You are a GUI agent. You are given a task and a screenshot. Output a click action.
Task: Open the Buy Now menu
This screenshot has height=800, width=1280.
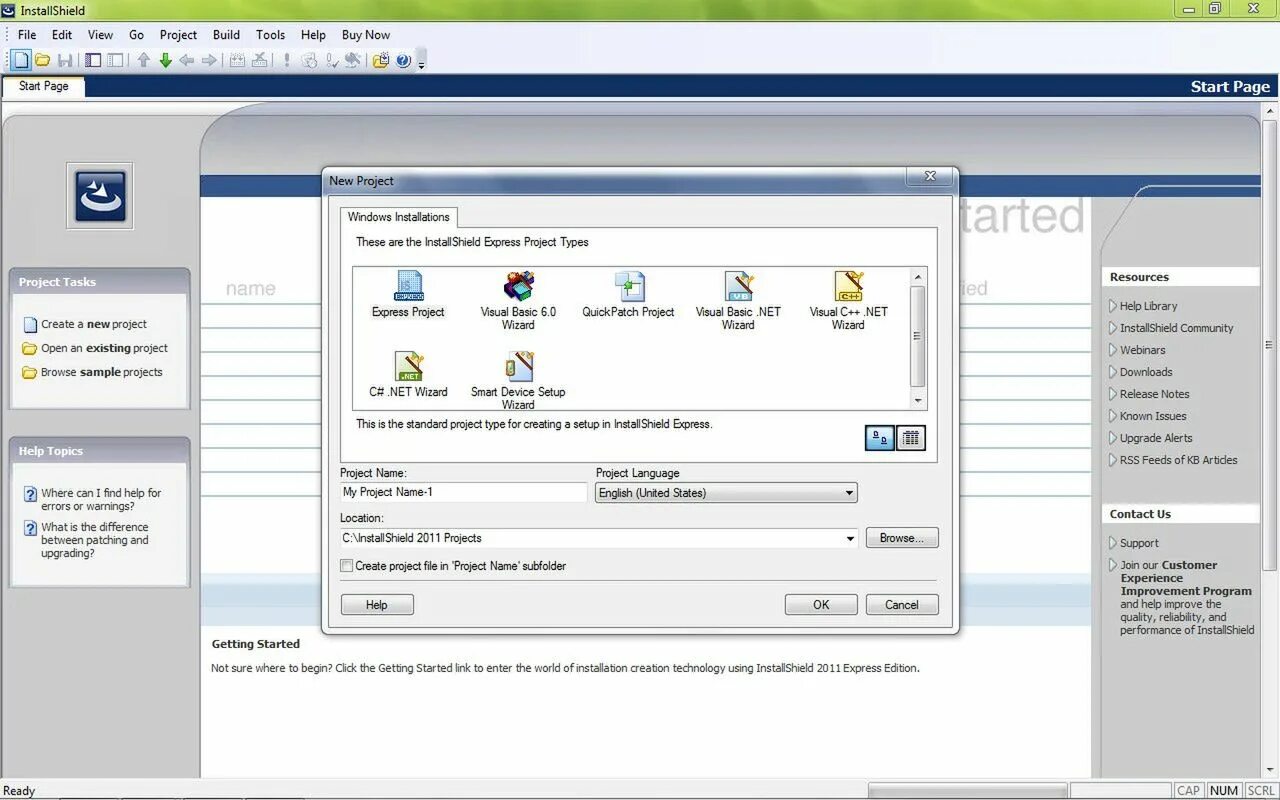(x=366, y=34)
